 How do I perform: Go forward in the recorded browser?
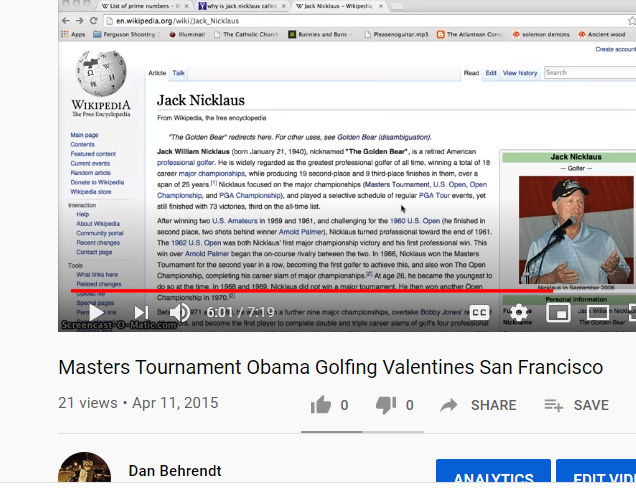pos(80,21)
